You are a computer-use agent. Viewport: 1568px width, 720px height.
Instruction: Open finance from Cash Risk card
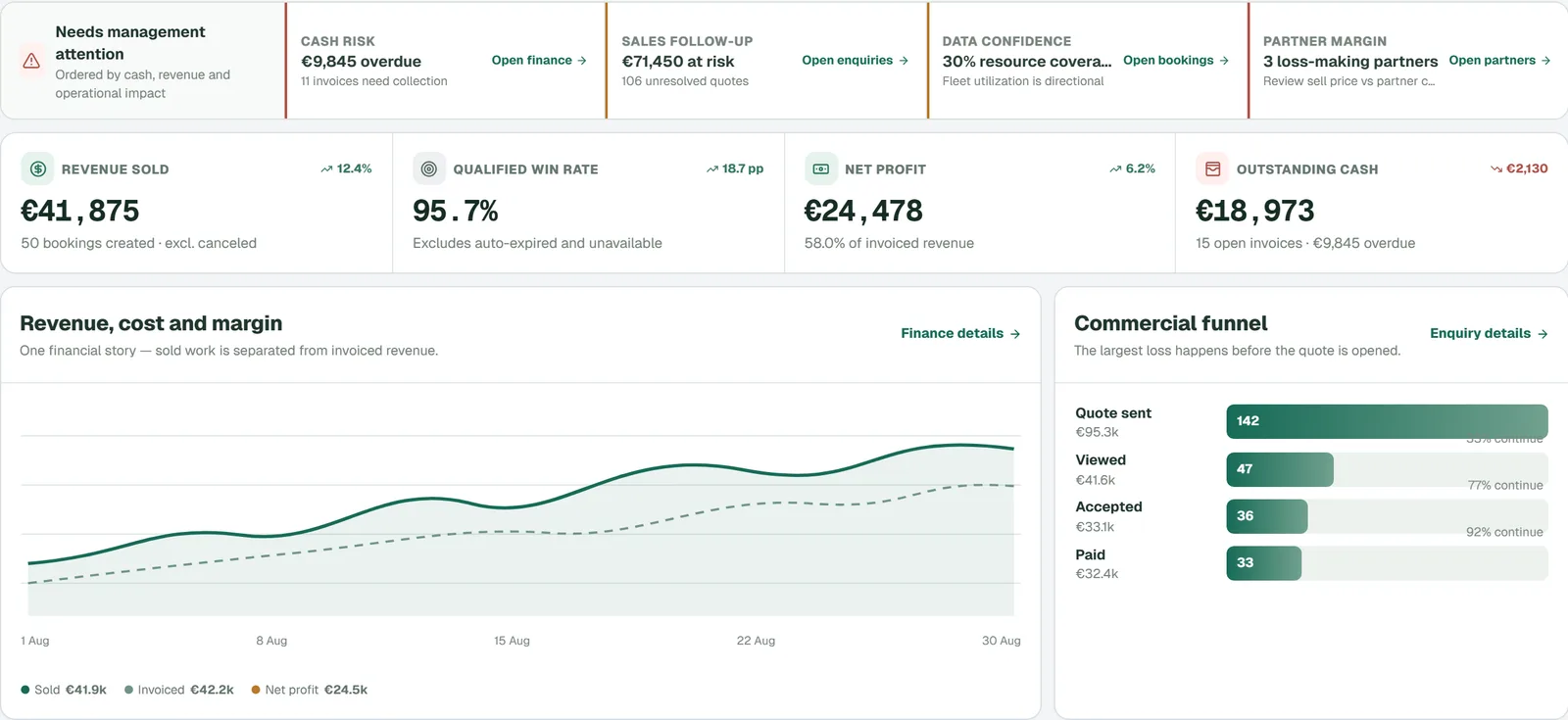pyautogui.click(x=539, y=60)
